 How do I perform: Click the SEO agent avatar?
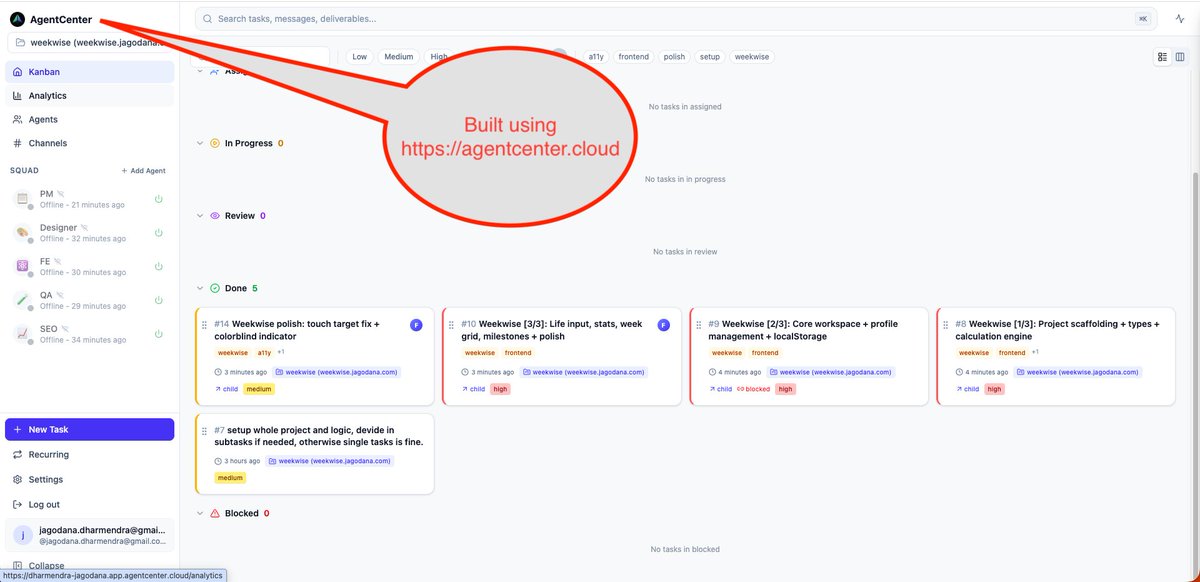point(23,333)
